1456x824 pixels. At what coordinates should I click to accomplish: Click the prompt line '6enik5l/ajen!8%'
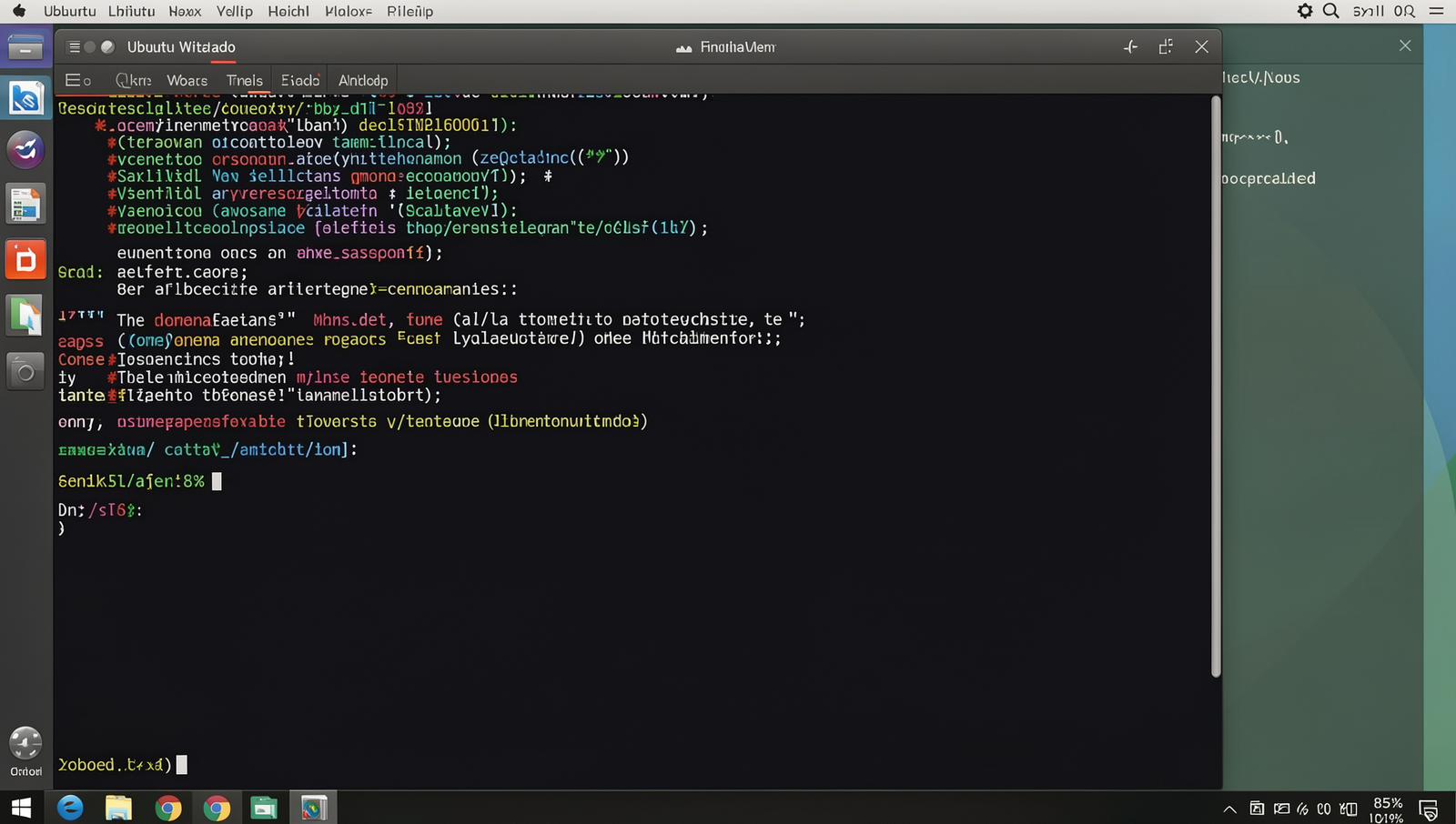[x=131, y=481]
